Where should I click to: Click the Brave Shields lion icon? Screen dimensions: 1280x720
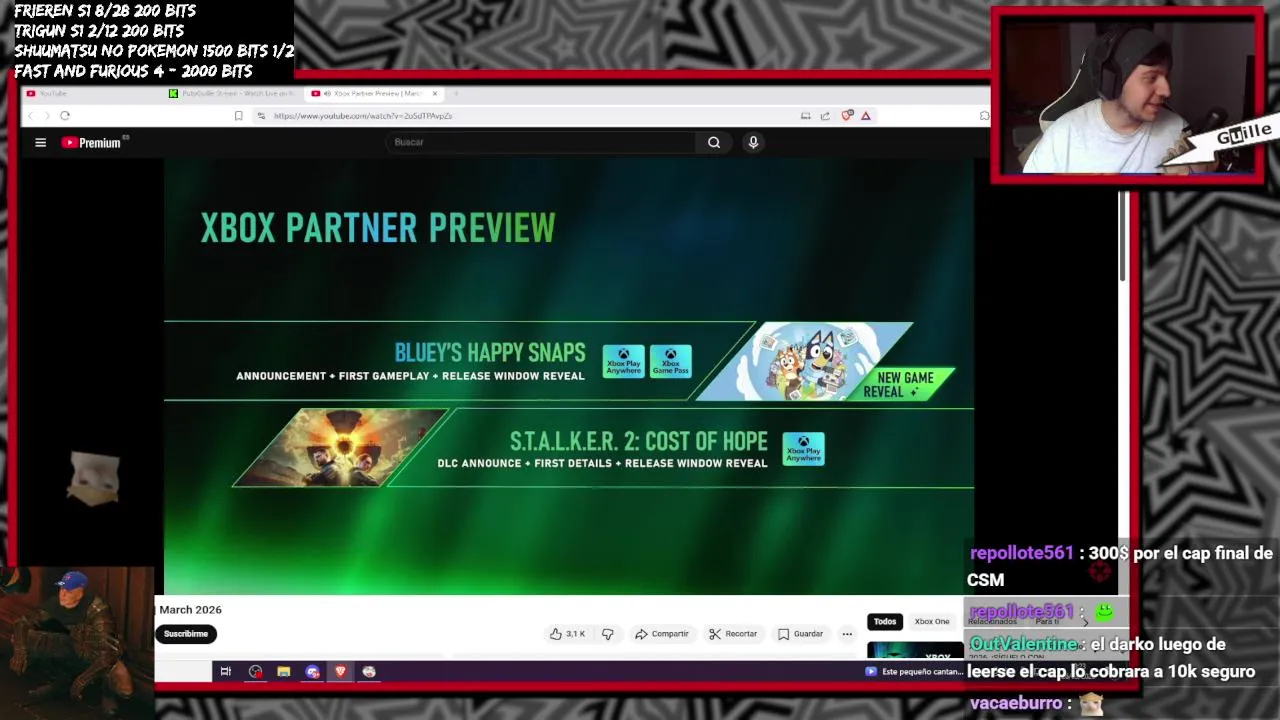click(848, 116)
